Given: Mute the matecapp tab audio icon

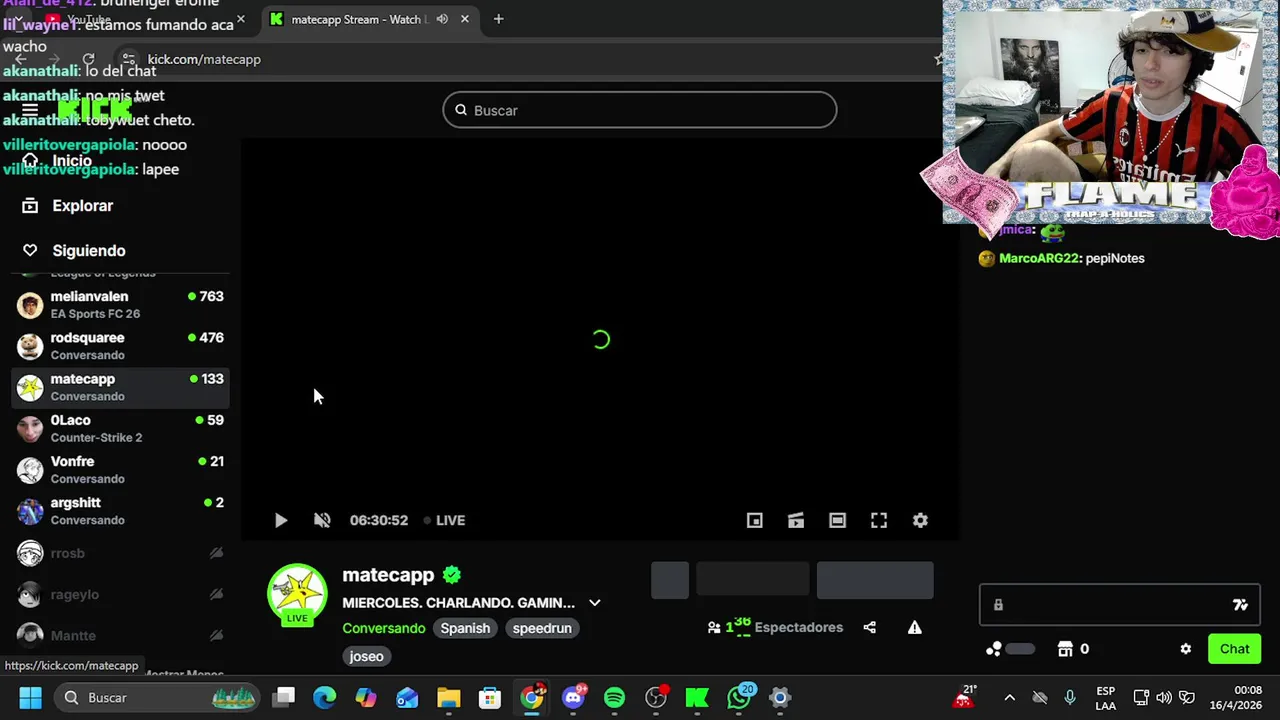Looking at the screenshot, I should point(442,19).
